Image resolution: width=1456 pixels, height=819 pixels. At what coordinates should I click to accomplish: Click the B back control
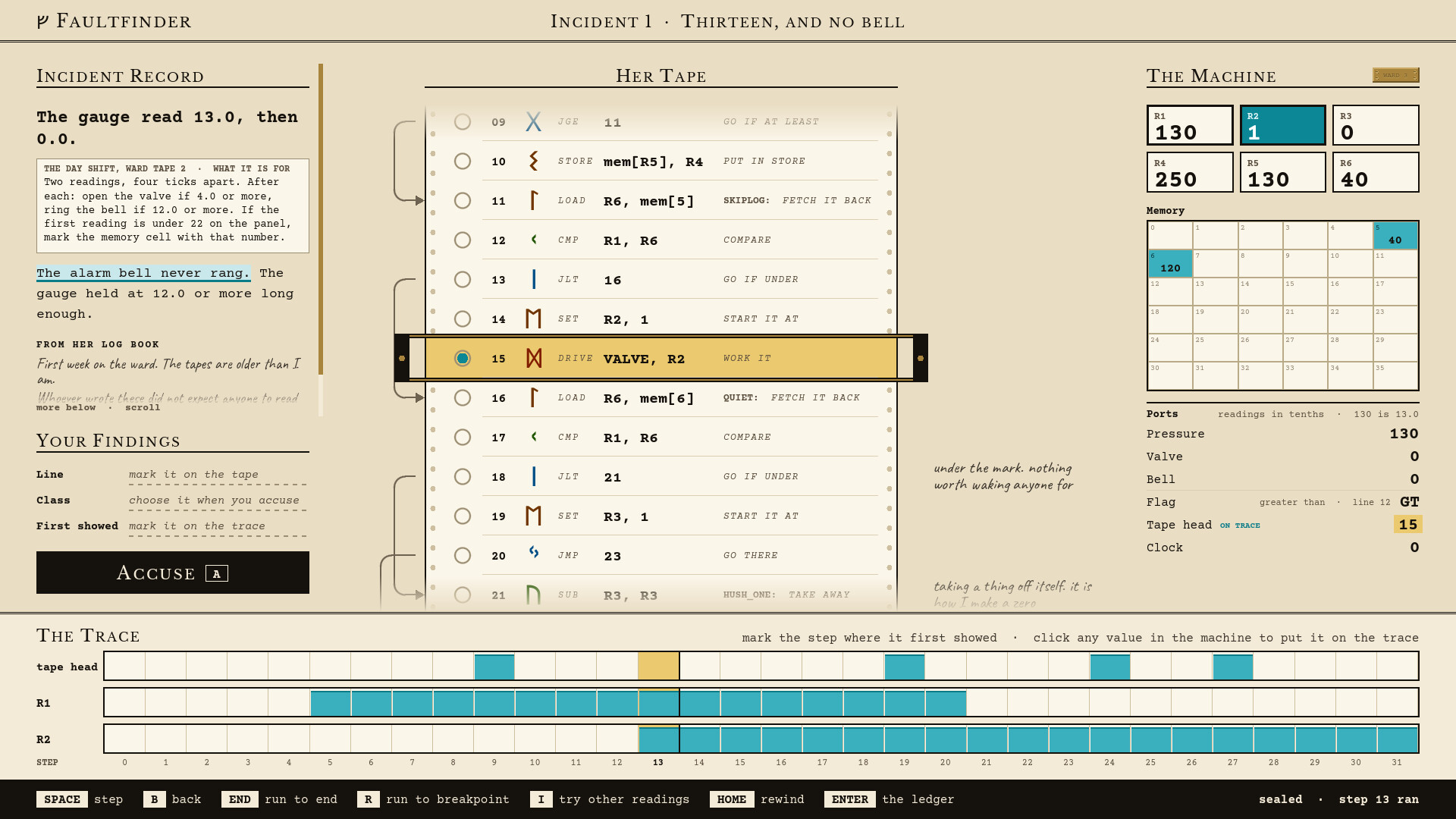(x=172, y=799)
